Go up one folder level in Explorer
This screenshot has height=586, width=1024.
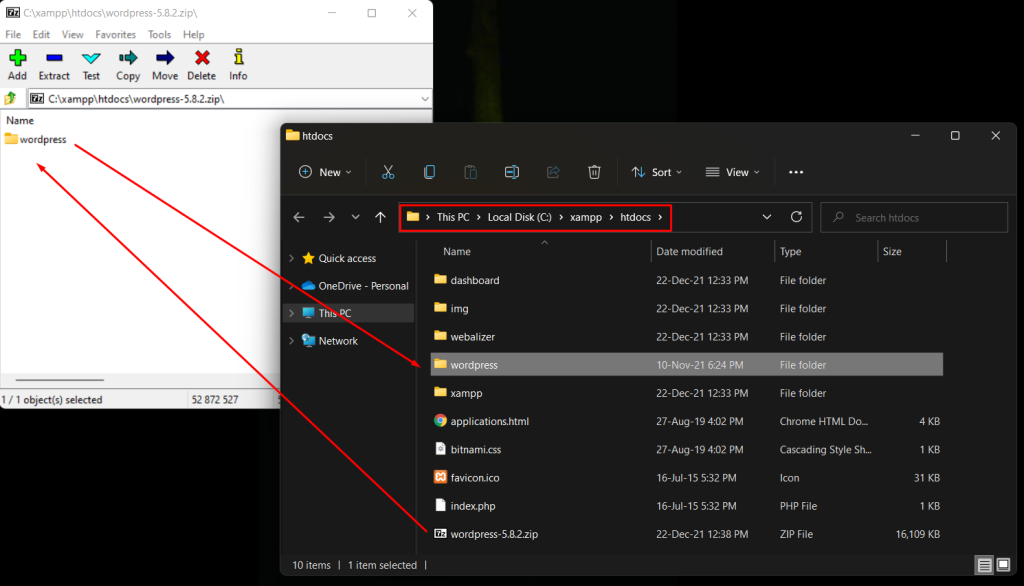pos(380,217)
